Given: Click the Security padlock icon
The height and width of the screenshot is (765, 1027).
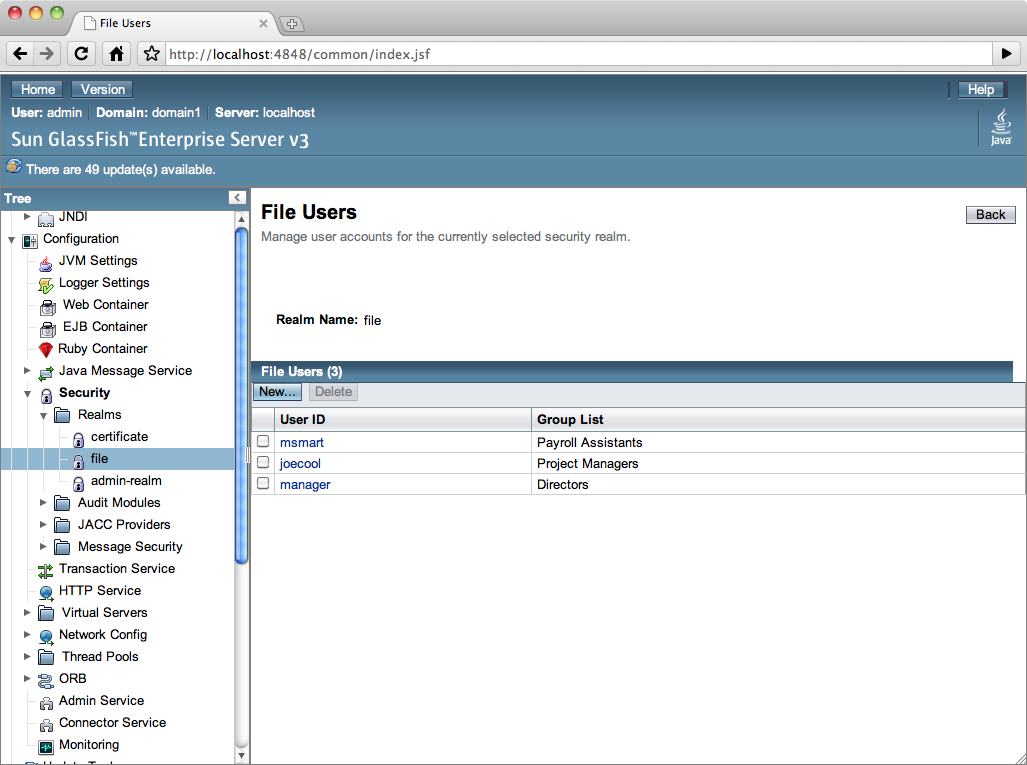Looking at the screenshot, I should (x=47, y=395).
